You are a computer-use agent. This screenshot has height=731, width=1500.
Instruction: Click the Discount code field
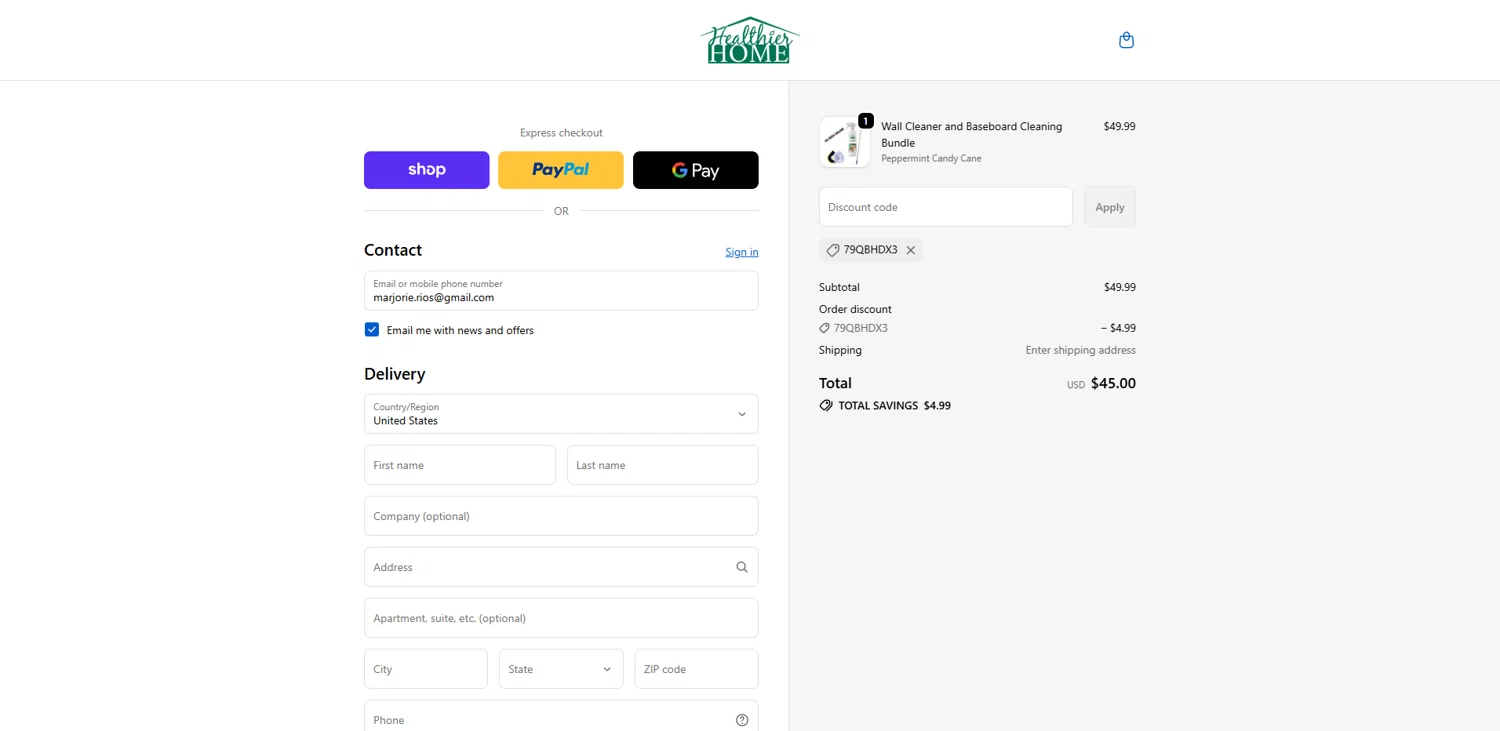point(946,207)
